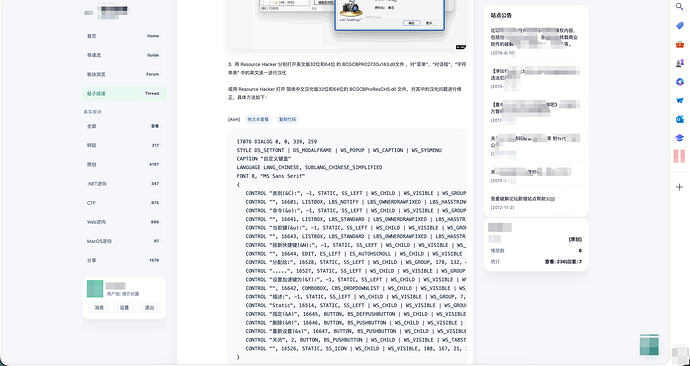The height and width of the screenshot is (366, 690).
Task: Click the code line containing 16643, LISTBOX
Action: [356, 236]
